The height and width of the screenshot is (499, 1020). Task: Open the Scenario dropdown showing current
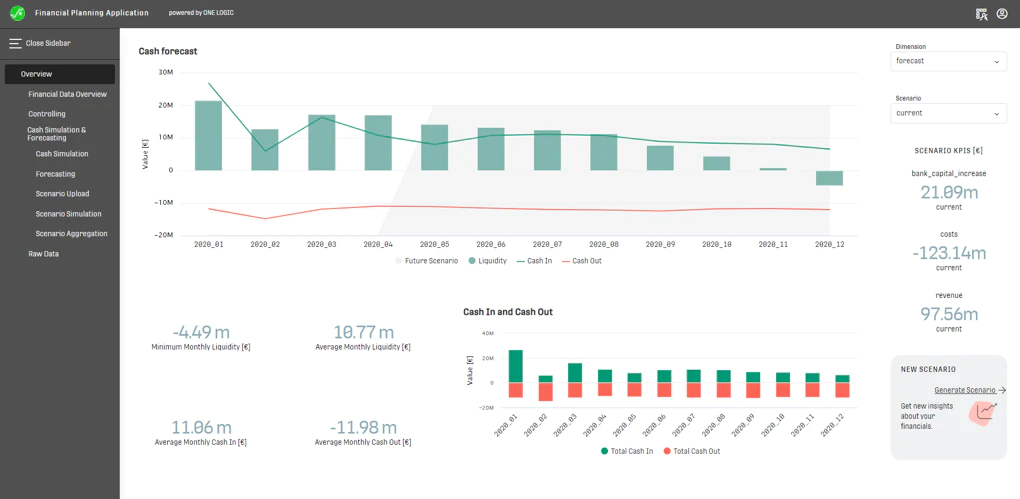tap(948, 113)
